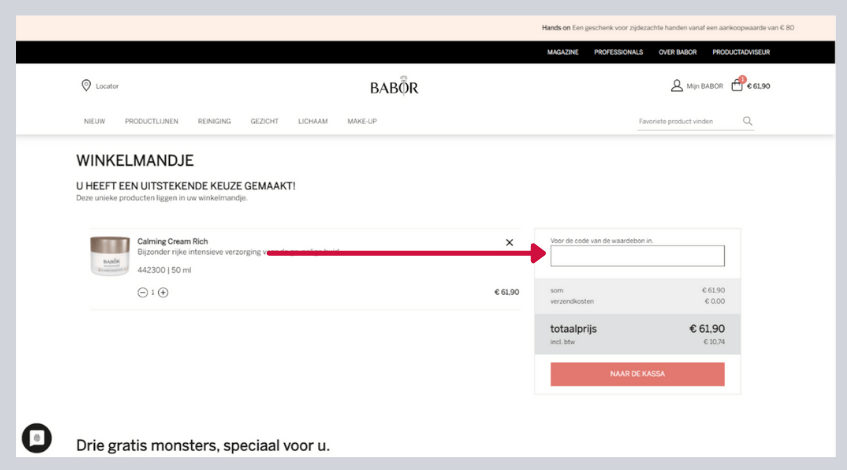The width and height of the screenshot is (847, 470).
Task: Open the shopping bag cart icon
Action: [737, 85]
